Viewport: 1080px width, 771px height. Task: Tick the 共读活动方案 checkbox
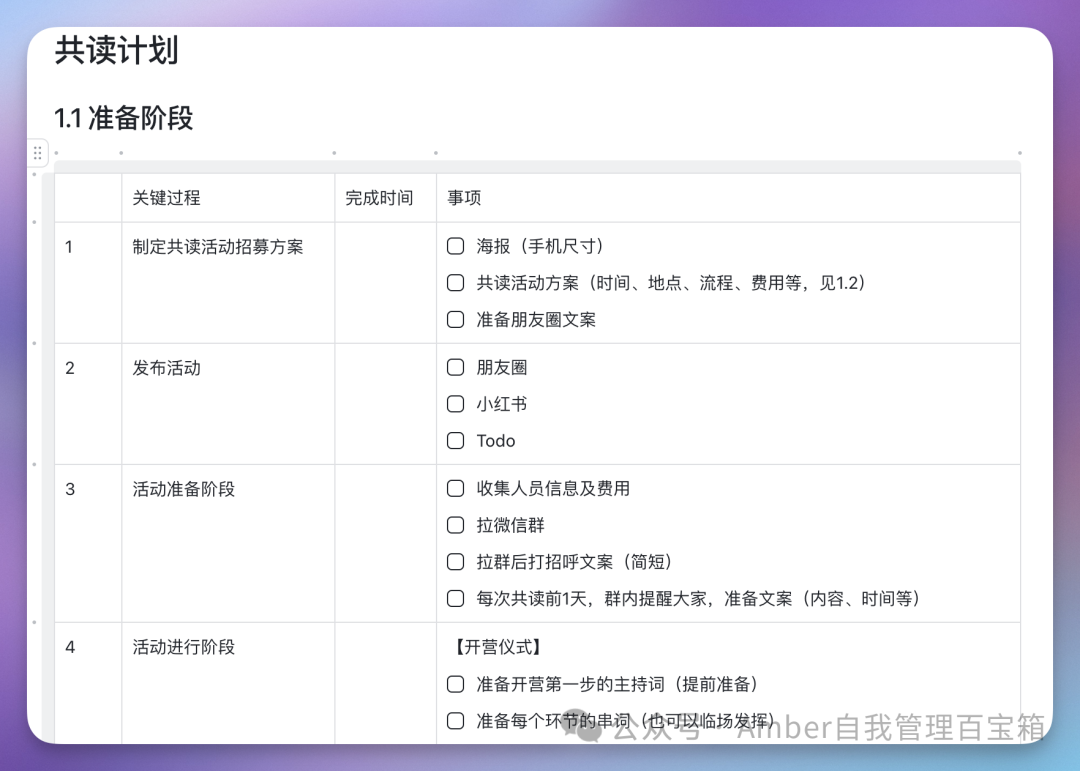[455, 282]
